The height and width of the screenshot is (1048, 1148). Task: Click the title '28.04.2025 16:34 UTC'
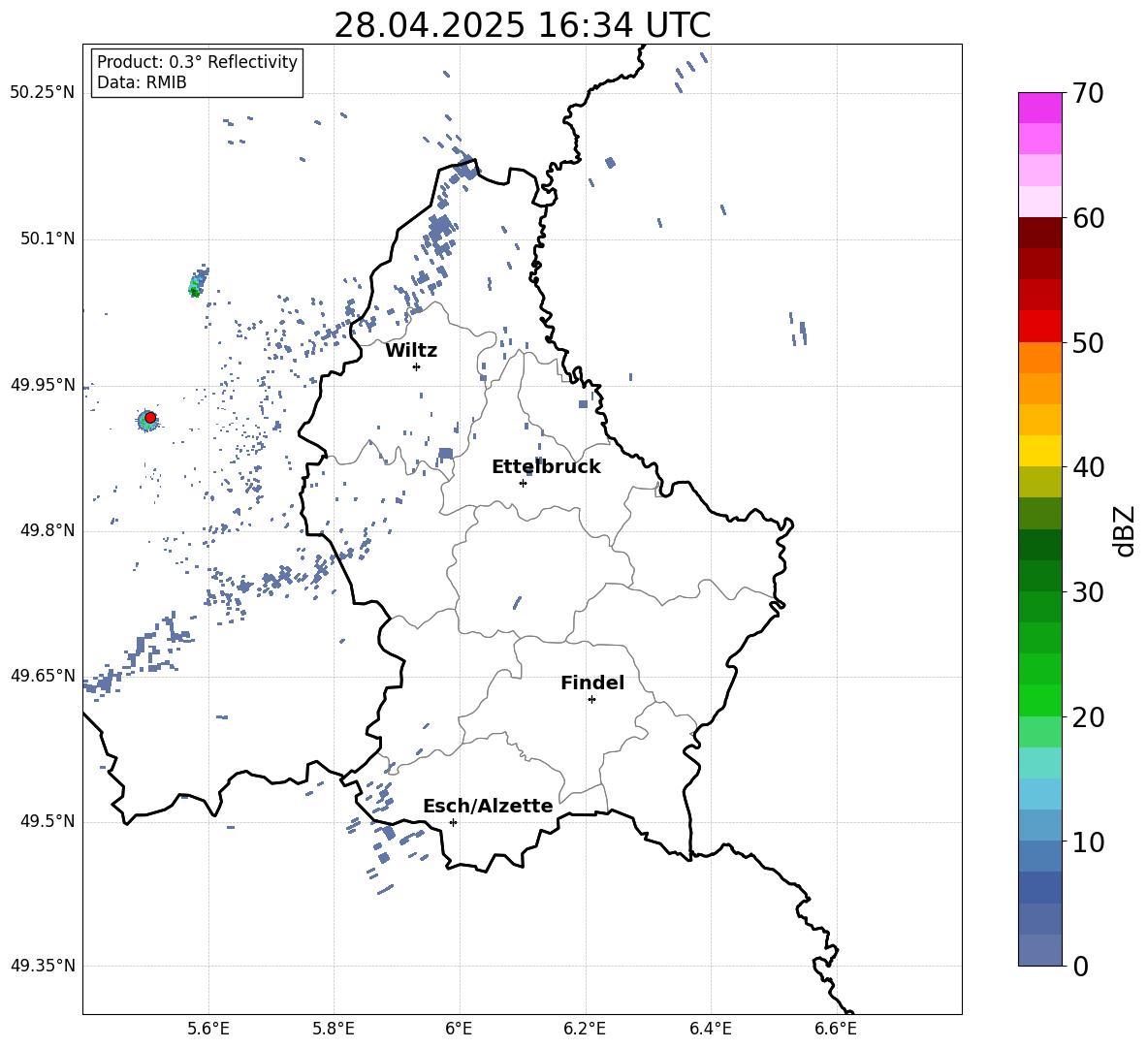(522, 25)
